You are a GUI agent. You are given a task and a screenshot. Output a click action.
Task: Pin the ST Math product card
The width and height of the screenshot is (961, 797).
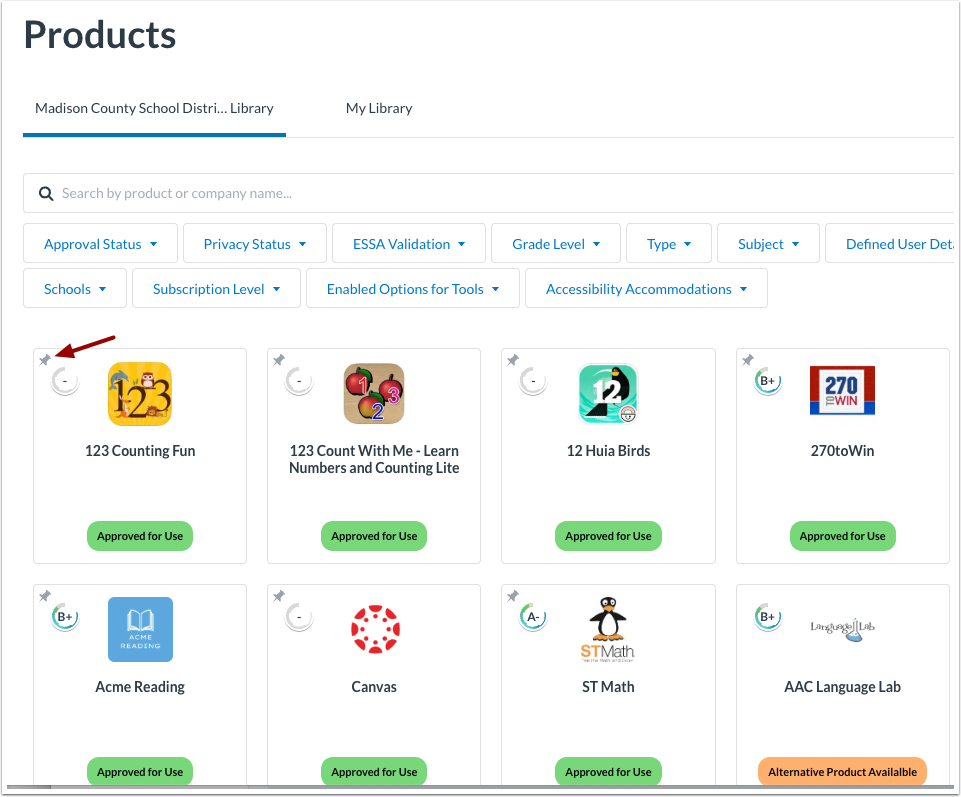coord(512,596)
